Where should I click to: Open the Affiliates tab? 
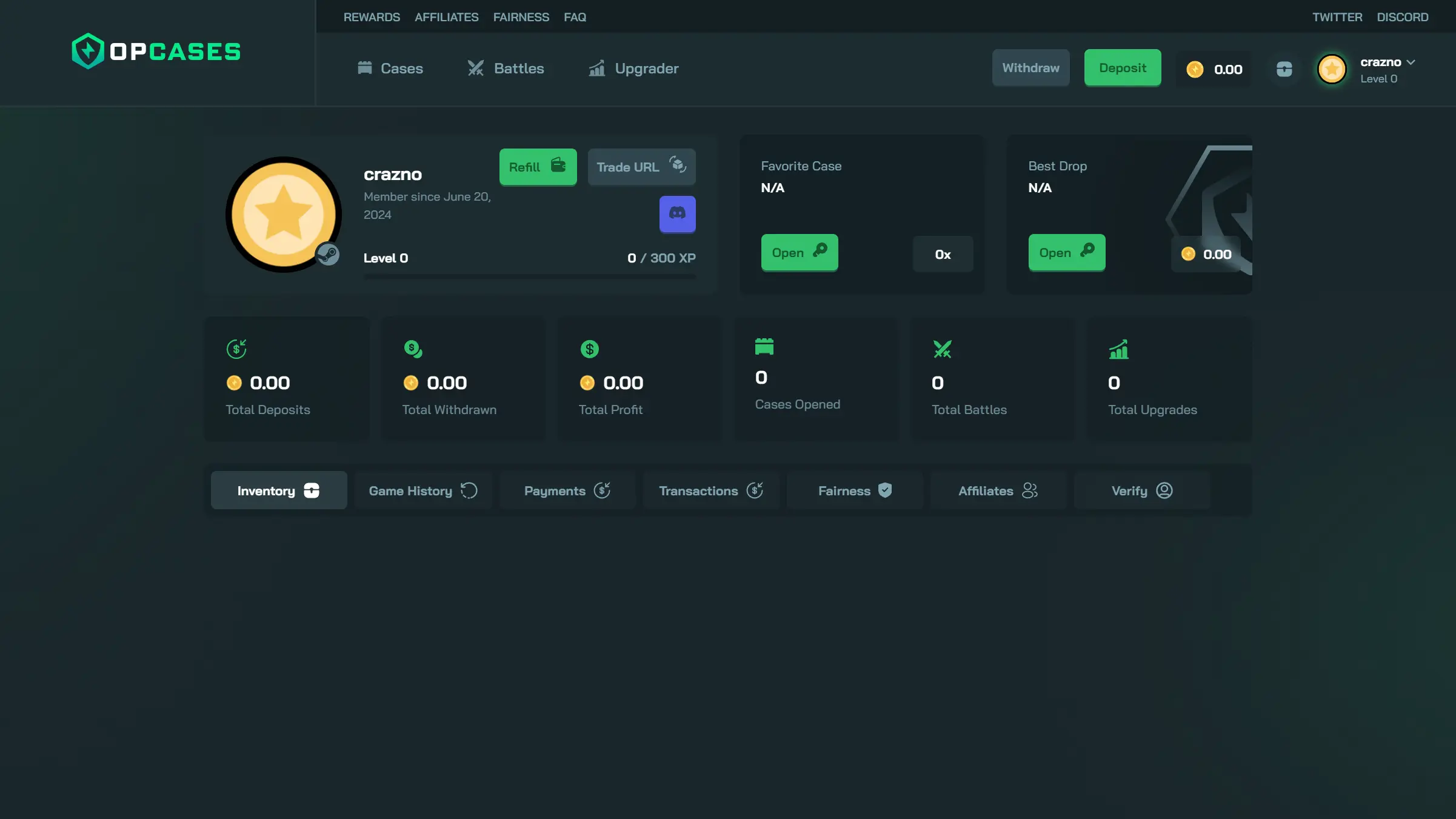(x=998, y=490)
